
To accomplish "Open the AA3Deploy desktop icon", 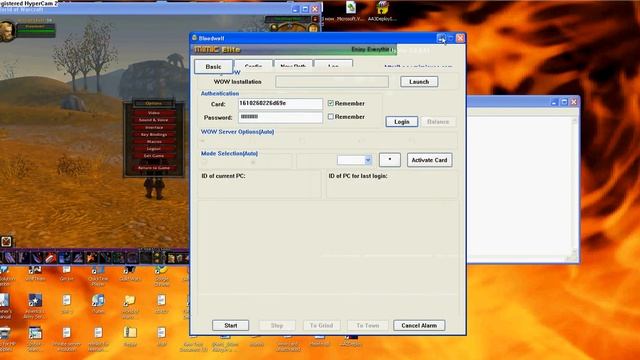I will [382, 11].
